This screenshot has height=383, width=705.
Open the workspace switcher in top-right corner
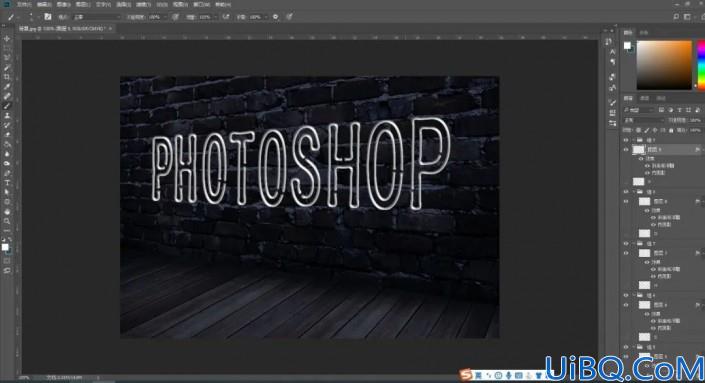(x=687, y=17)
